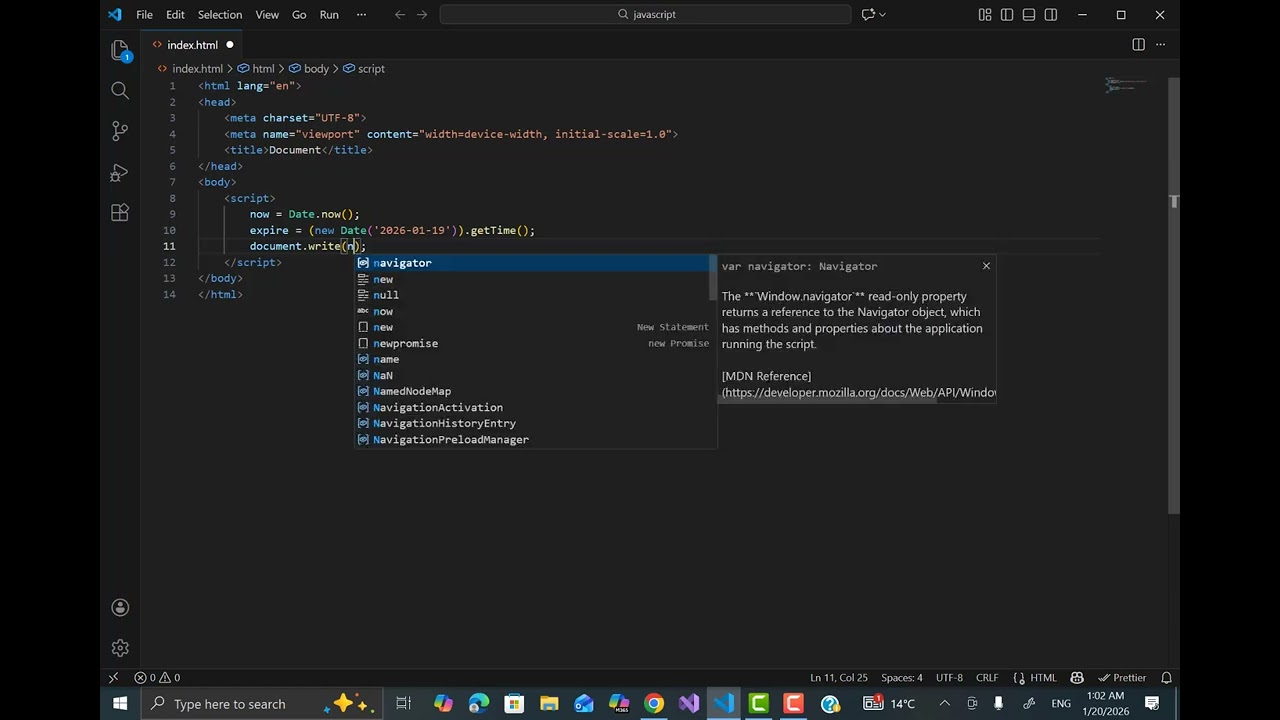Open the Source Control view

coord(120,131)
